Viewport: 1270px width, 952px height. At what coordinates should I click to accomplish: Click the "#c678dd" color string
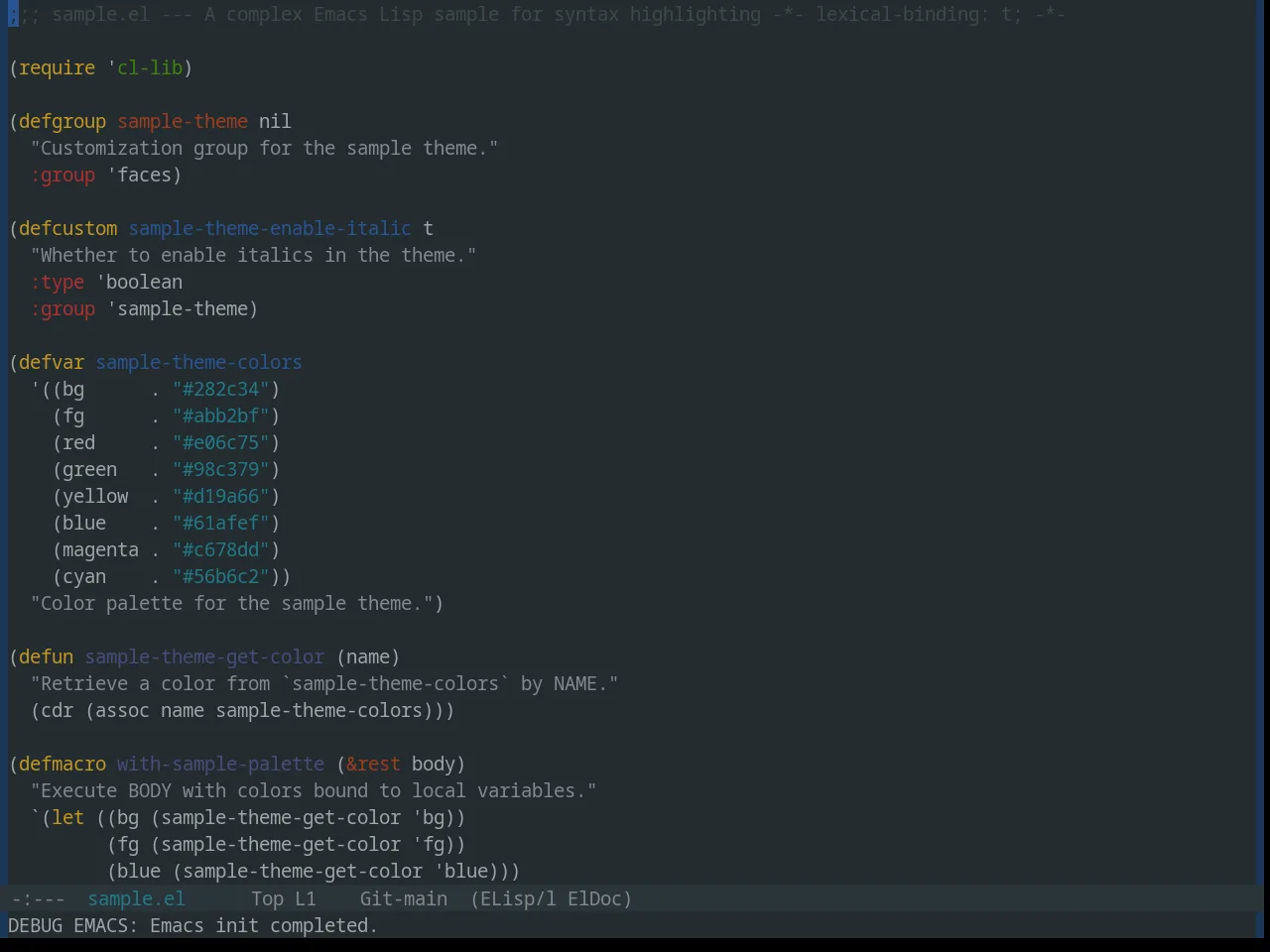[221, 549]
